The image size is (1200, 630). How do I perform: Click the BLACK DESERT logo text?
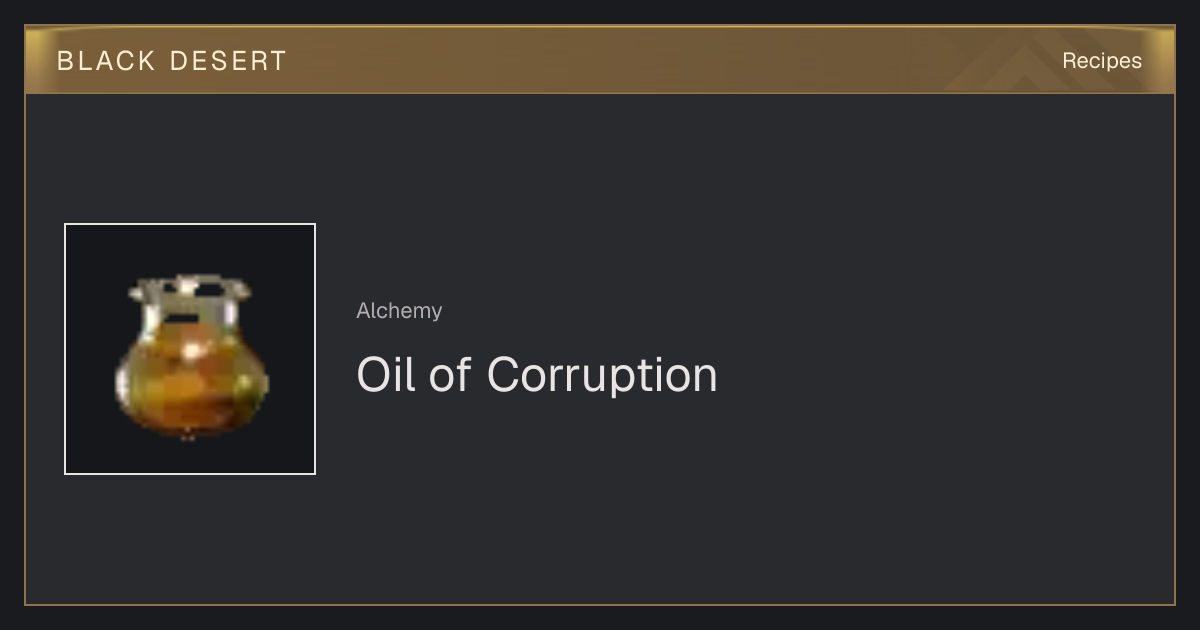172,61
